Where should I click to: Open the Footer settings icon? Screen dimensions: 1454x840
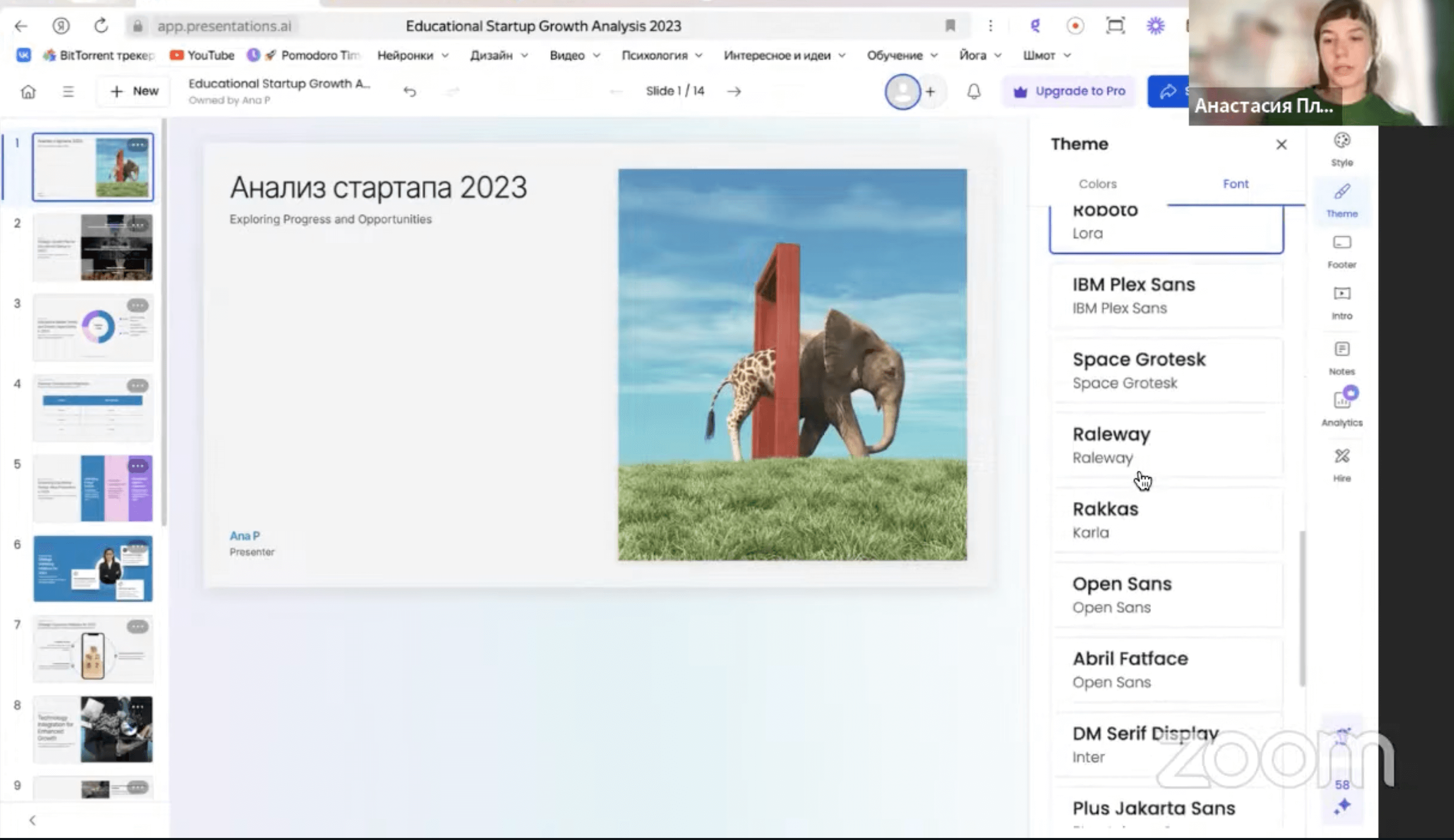pyautogui.click(x=1341, y=251)
